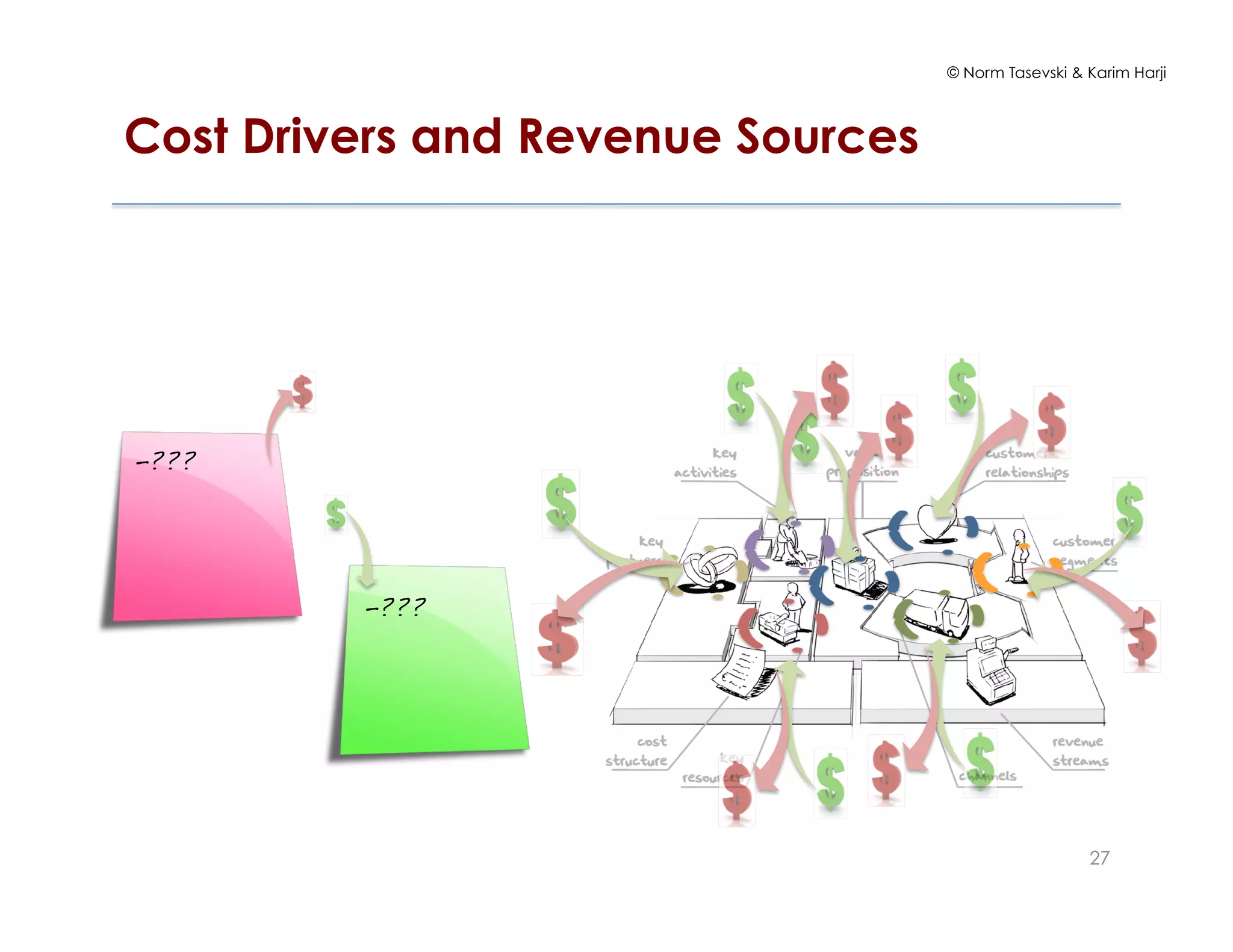This screenshot has height=952, width=1233.
Task: Click the slide title 'Cost Drivers and Revenue Sources'
Action: click(x=521, y=137)
